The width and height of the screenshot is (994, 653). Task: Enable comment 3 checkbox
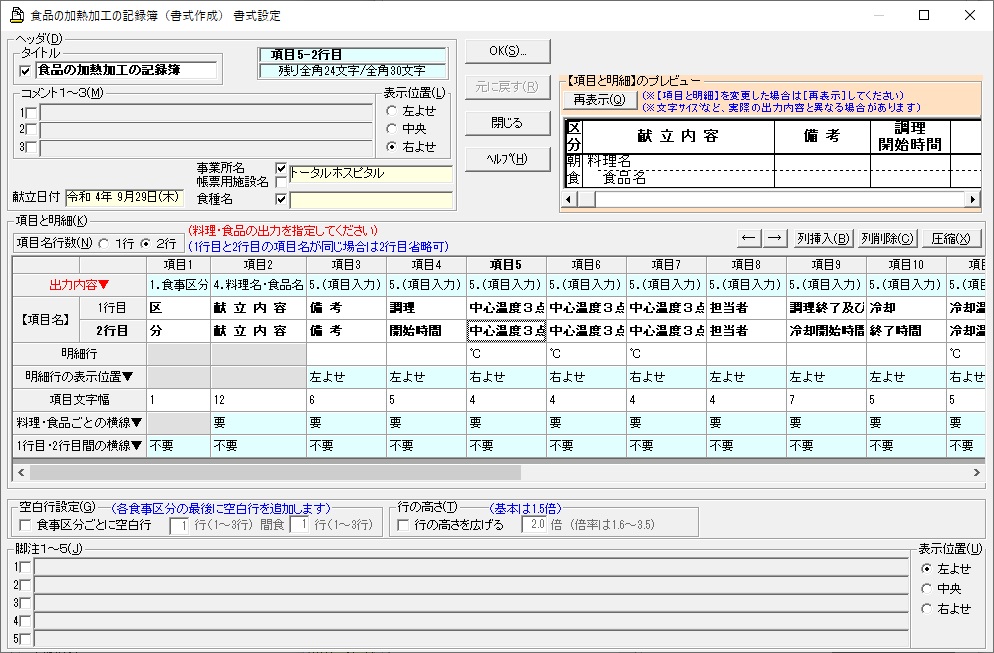(30, 147)
